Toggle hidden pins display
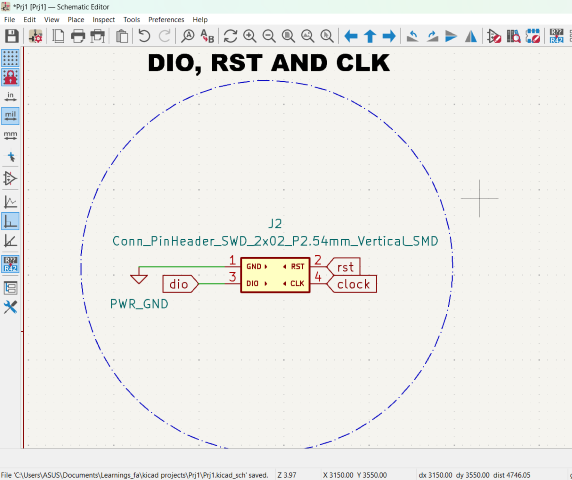 coord(10,179)
